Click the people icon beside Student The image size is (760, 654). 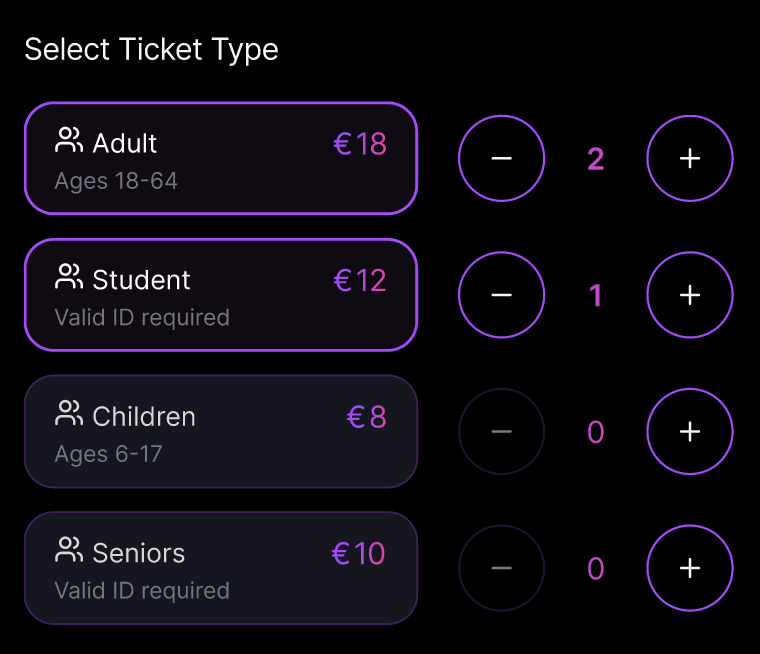click(x=69, y=277)
